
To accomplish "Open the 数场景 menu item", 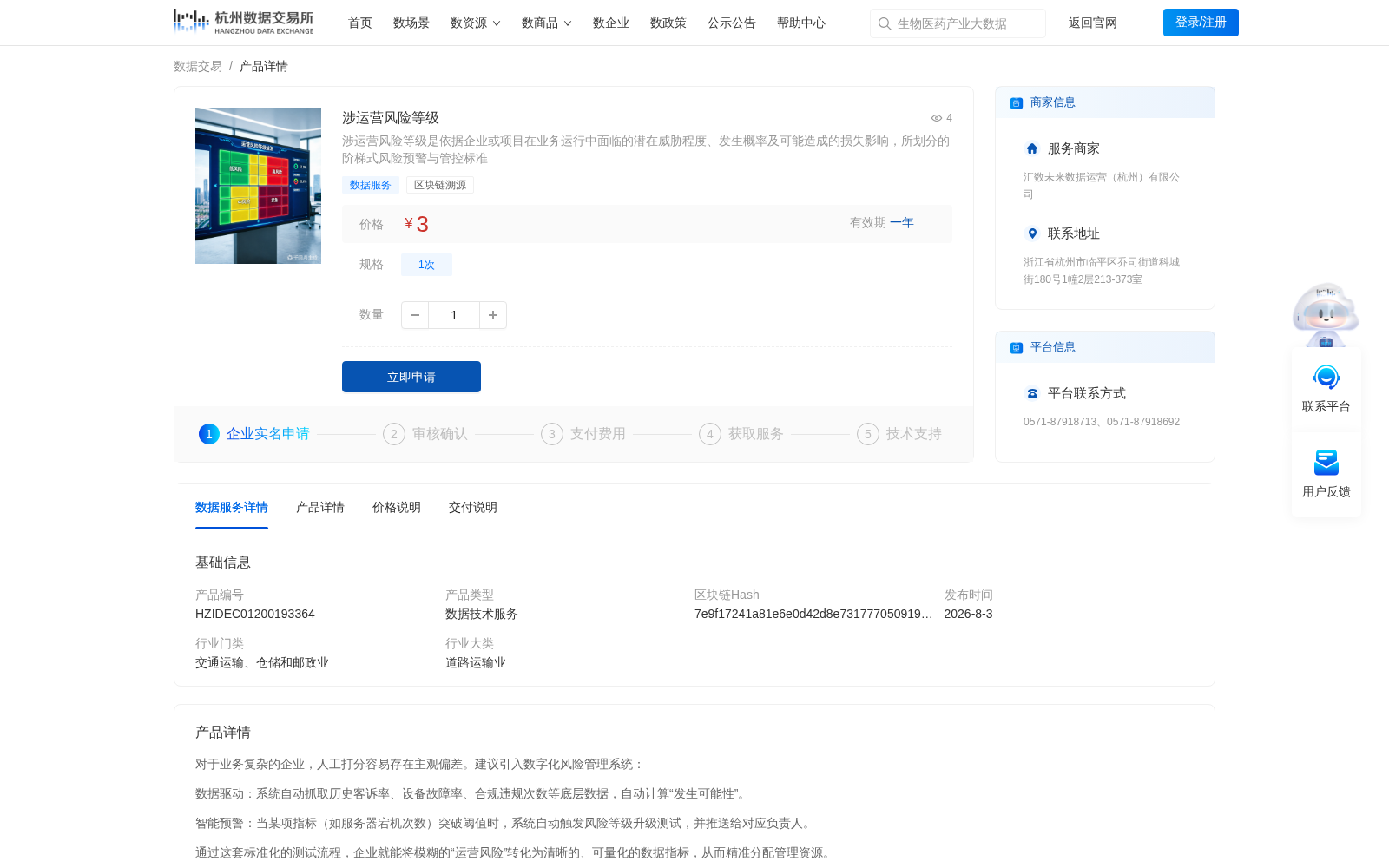I will pos(411,23).
